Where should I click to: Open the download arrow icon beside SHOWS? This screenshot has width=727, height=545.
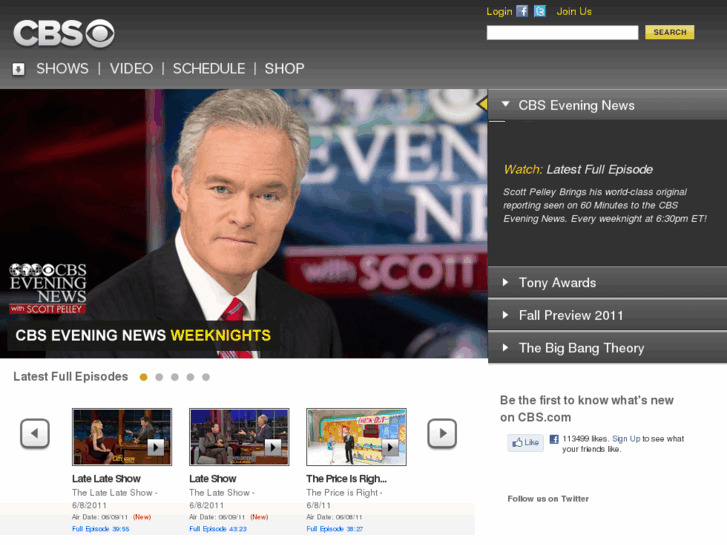pos(18,69)
